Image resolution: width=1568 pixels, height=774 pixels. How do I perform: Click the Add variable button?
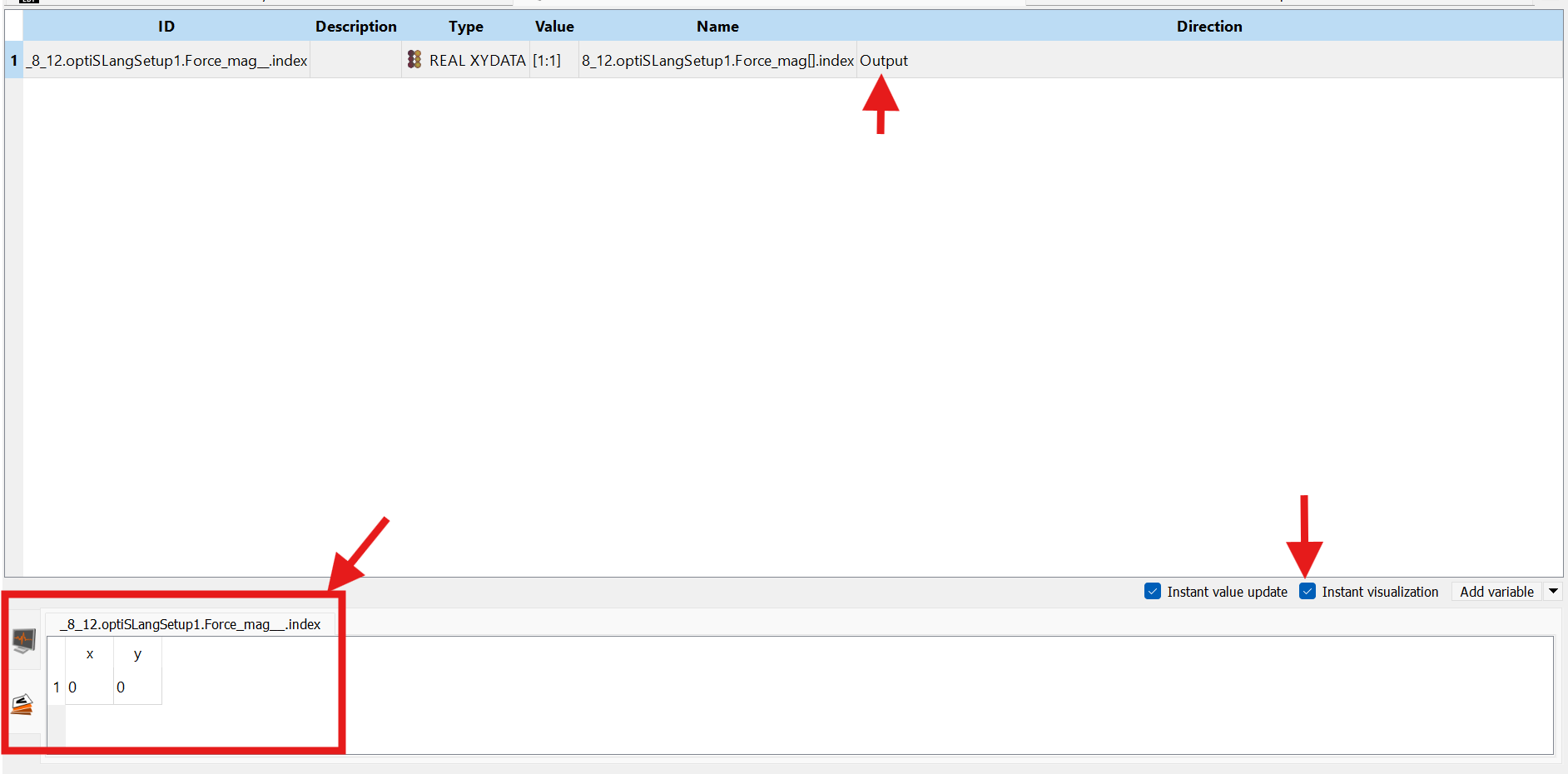(1496, 592)
